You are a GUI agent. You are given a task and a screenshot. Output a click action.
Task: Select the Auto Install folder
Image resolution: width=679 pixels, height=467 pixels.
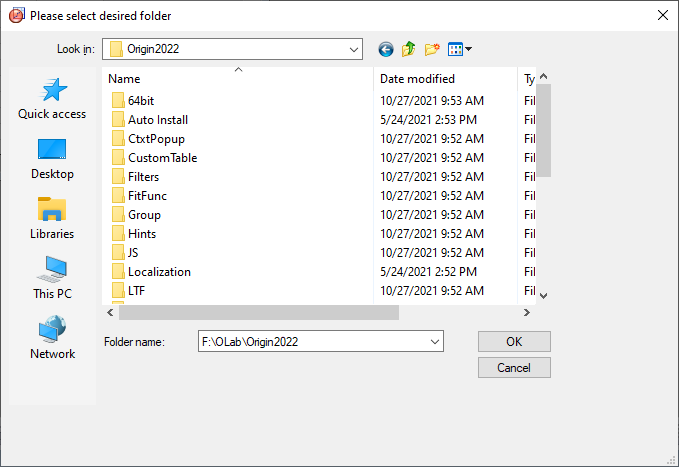coord(157,120)
